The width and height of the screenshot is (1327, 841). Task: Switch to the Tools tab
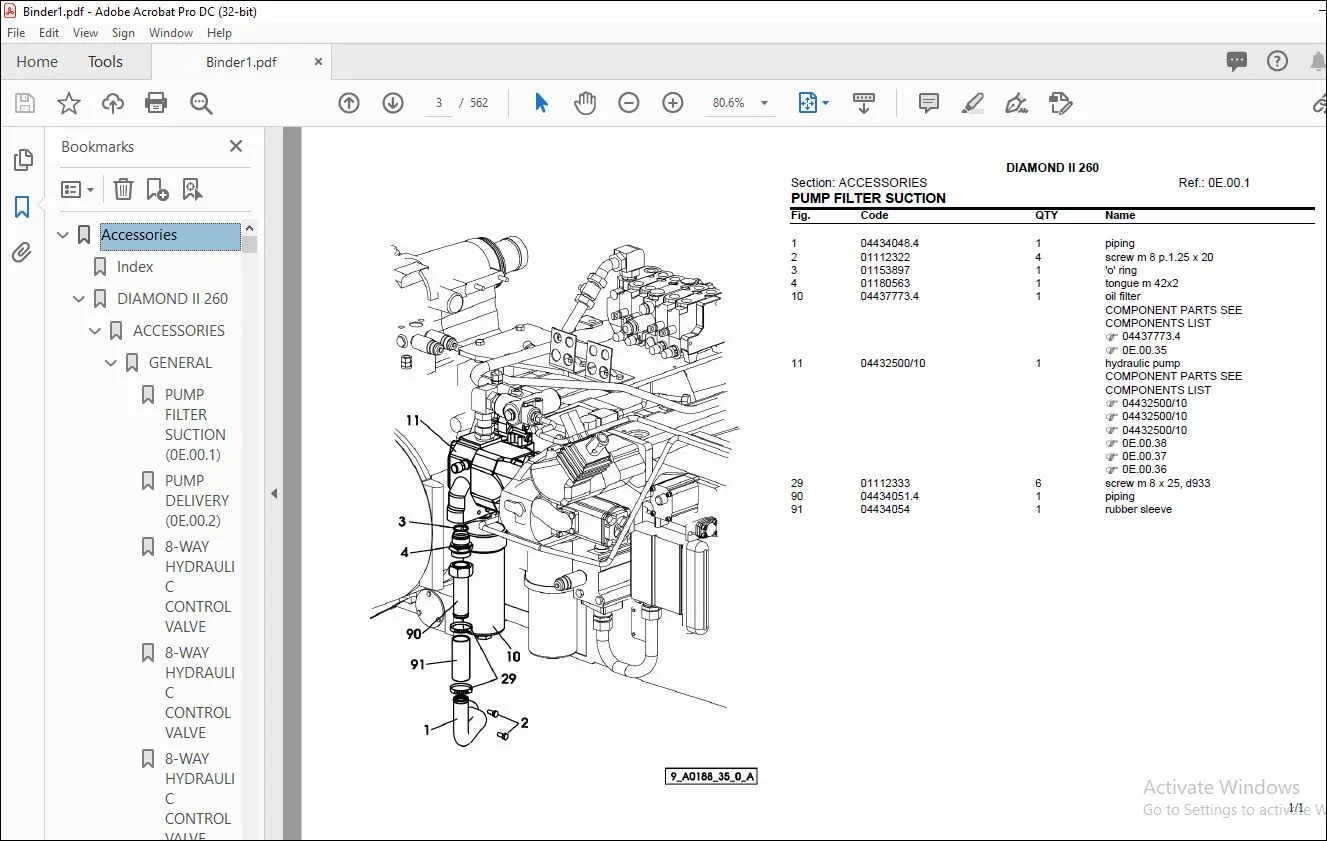[x=105, y=62]
